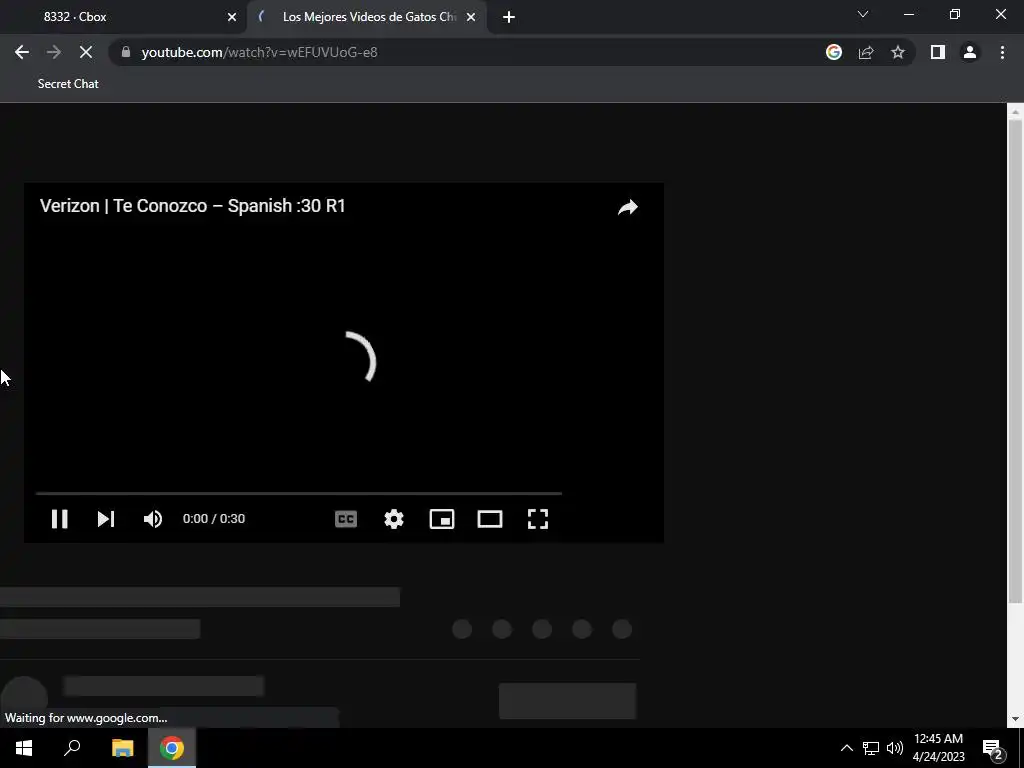Click the Chrome taskbar icon
The image size is (1024, 768).
tap(172, 748)
